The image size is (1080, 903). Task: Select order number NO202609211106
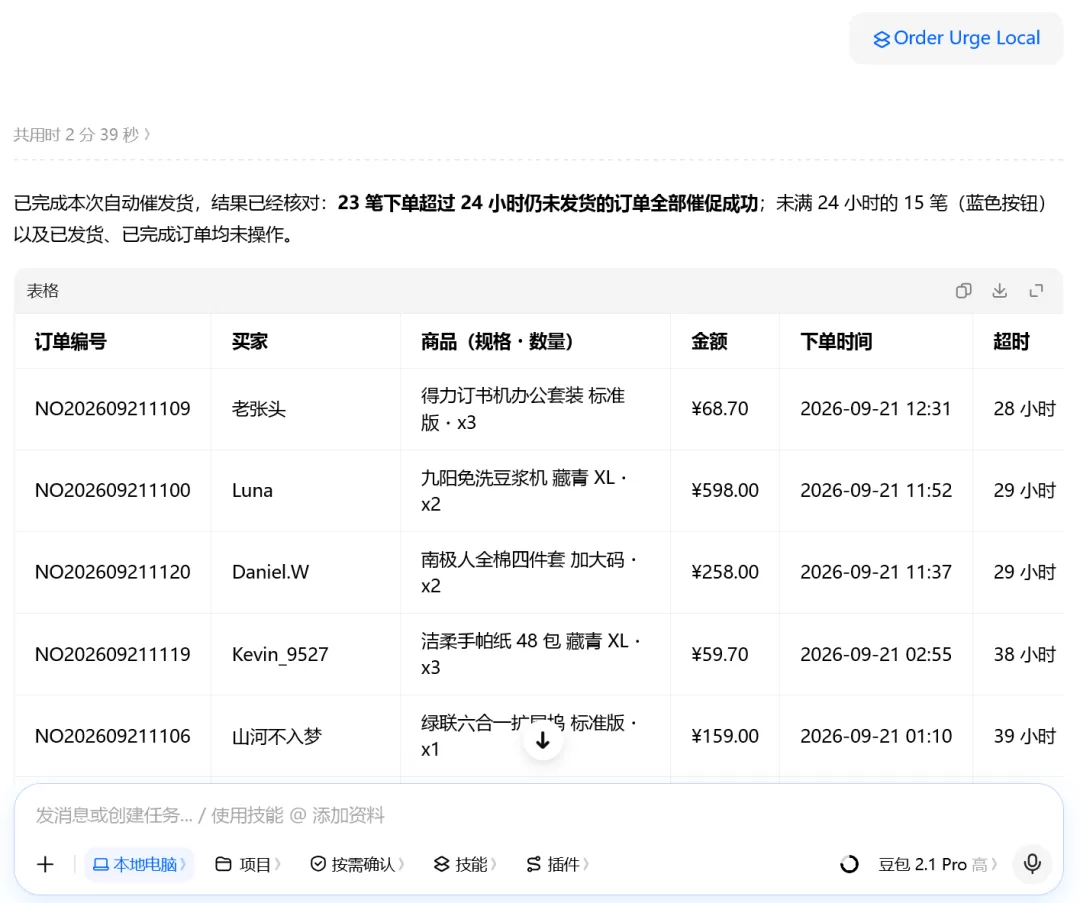point(113,736)
